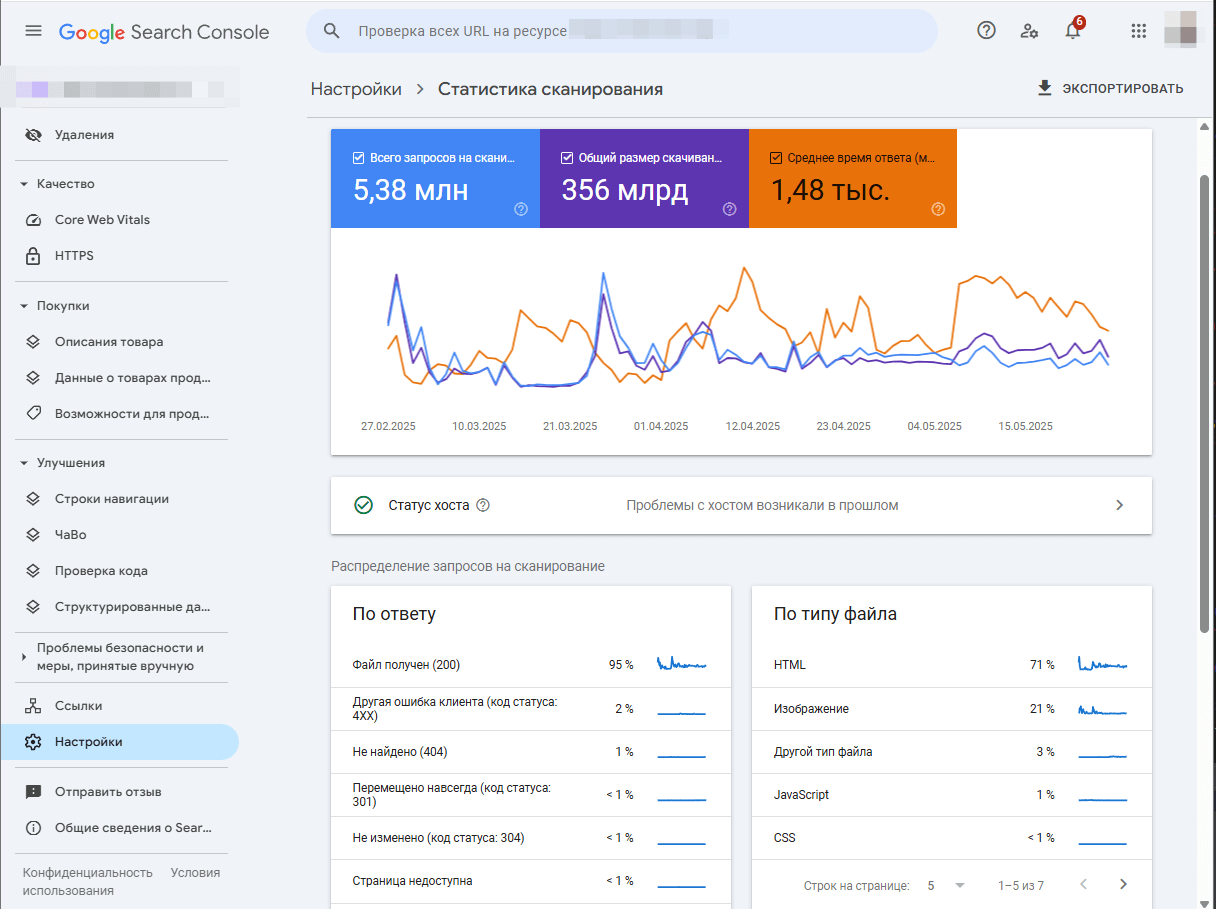
Task: Show help for Статус хоста
Action: point(483,505)
